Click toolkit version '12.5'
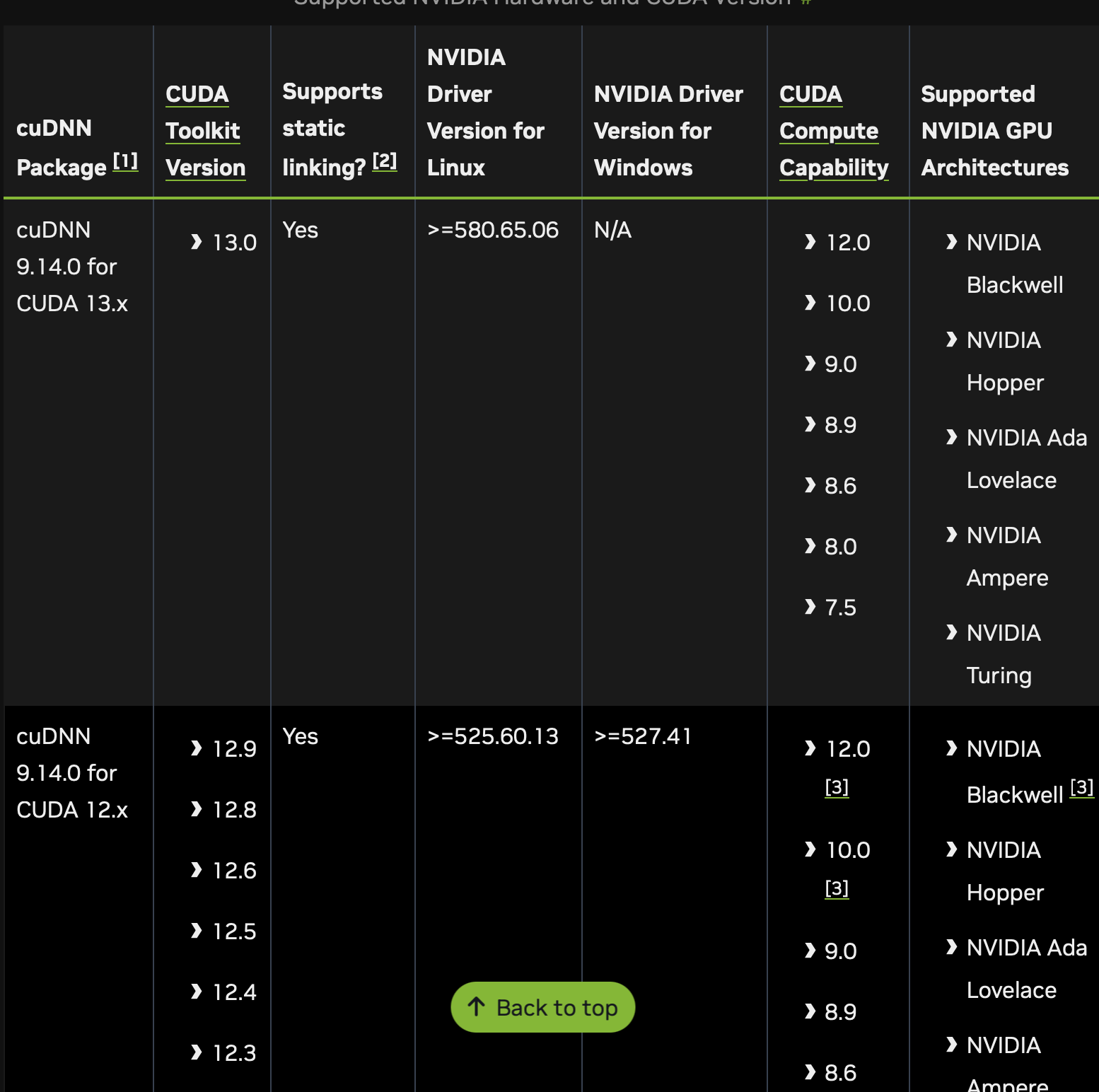The width and height of the screenshot is (1099, 1092). click(235, 931)
